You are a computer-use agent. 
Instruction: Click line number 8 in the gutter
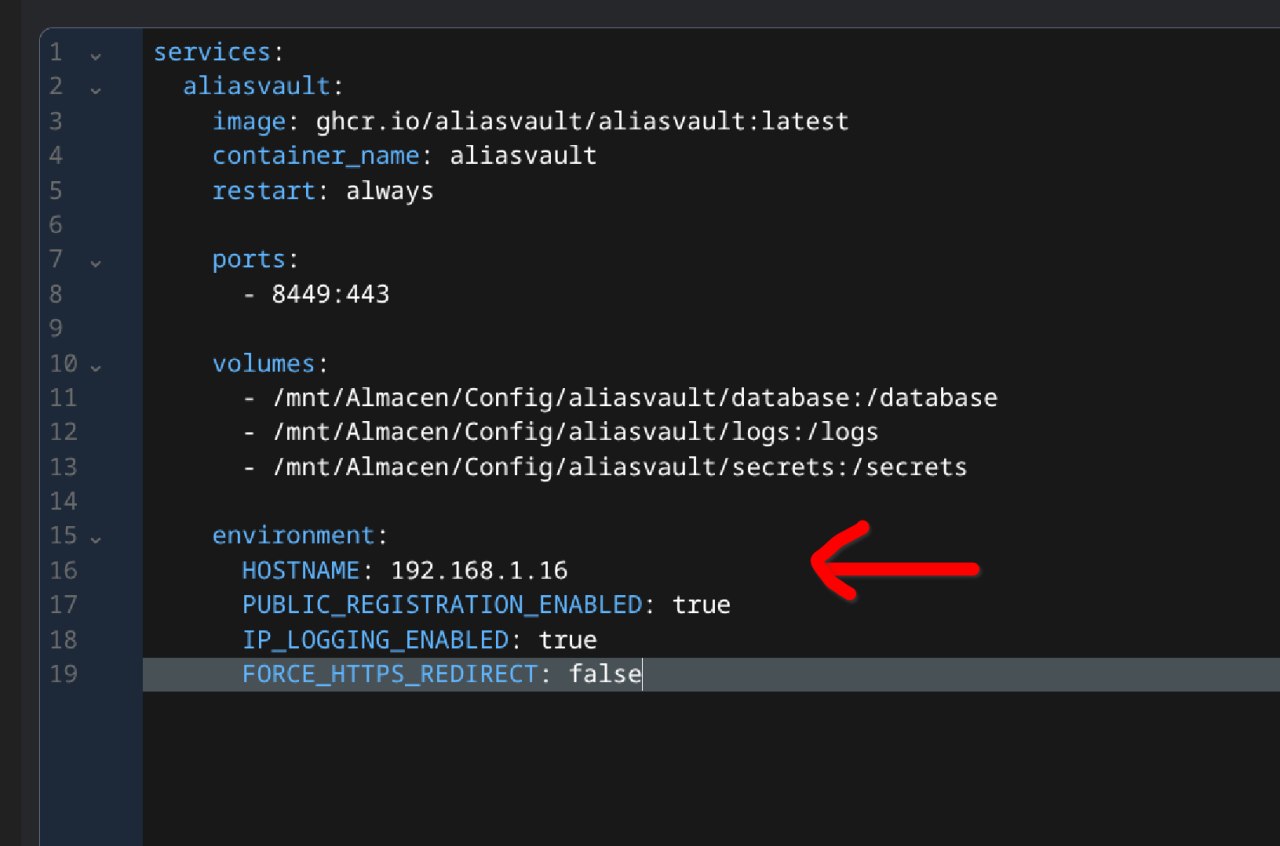[56, 294]
